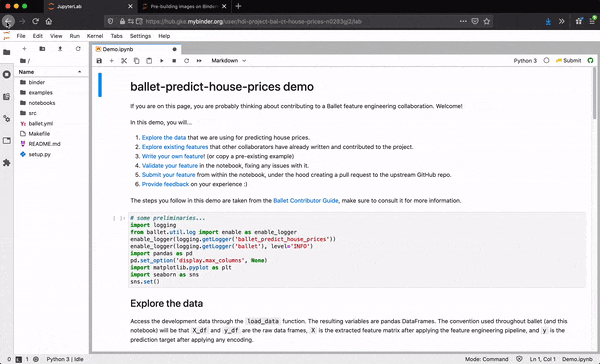Follow the 'Provide feedback' link
Screen dimensions: 600x364
pos(165,184)
